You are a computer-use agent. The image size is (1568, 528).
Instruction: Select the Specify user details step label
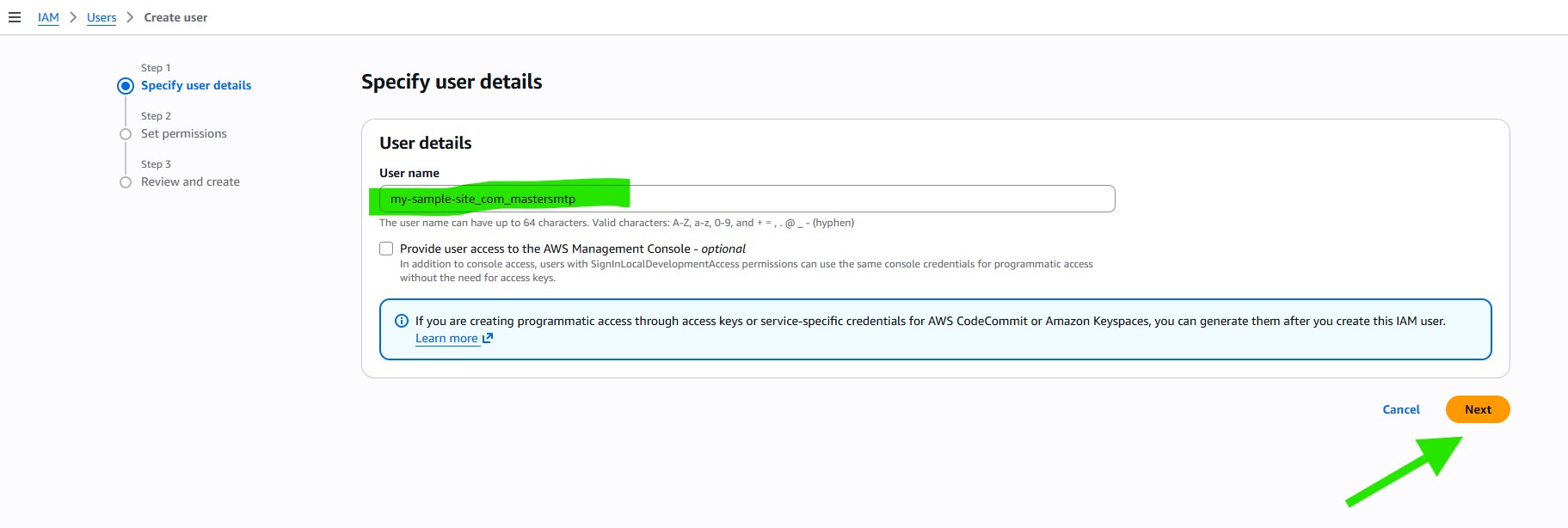point(196,85)
